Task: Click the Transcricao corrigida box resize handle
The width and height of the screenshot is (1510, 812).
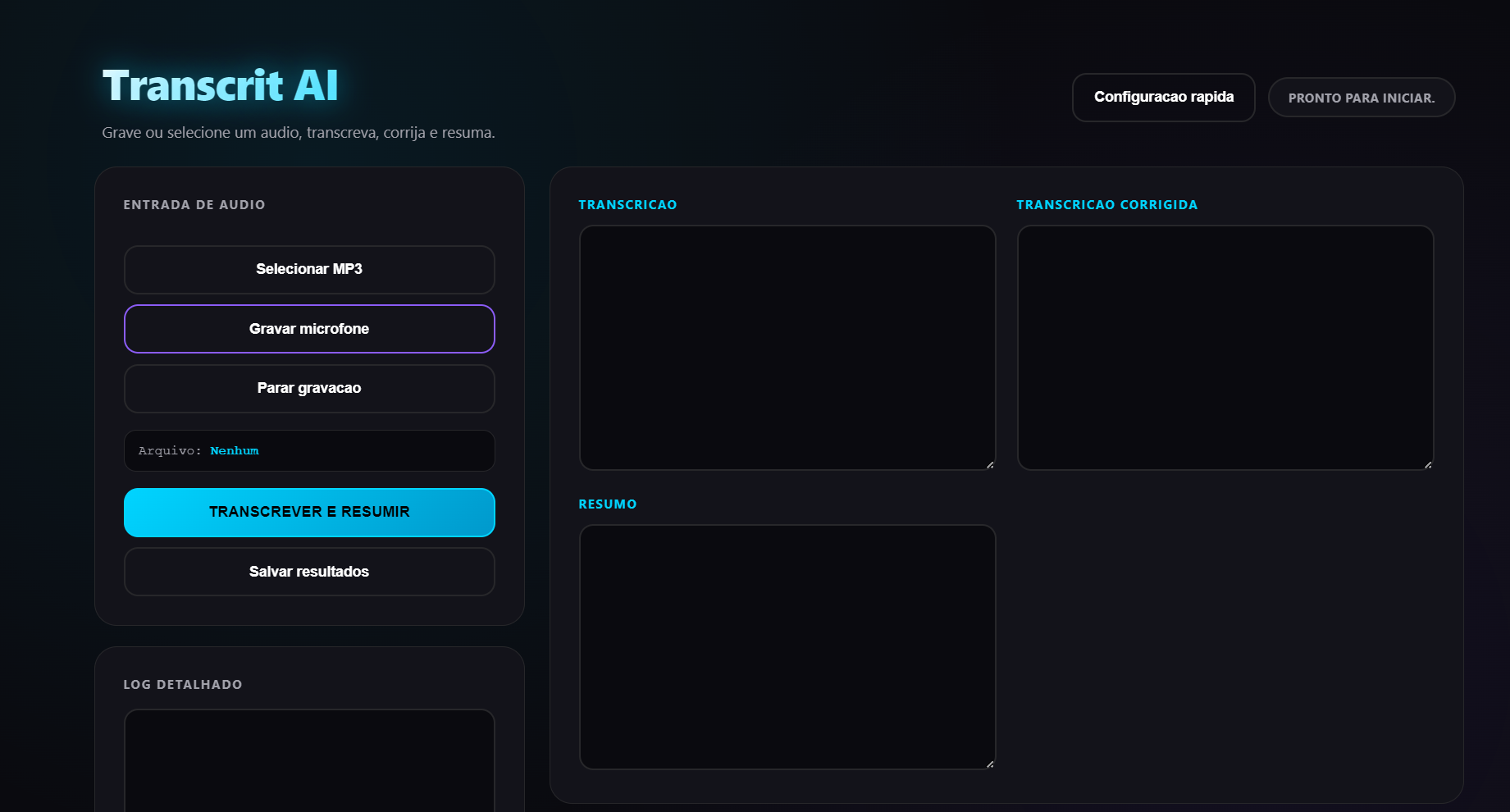Action: (x=1428, y=465)
